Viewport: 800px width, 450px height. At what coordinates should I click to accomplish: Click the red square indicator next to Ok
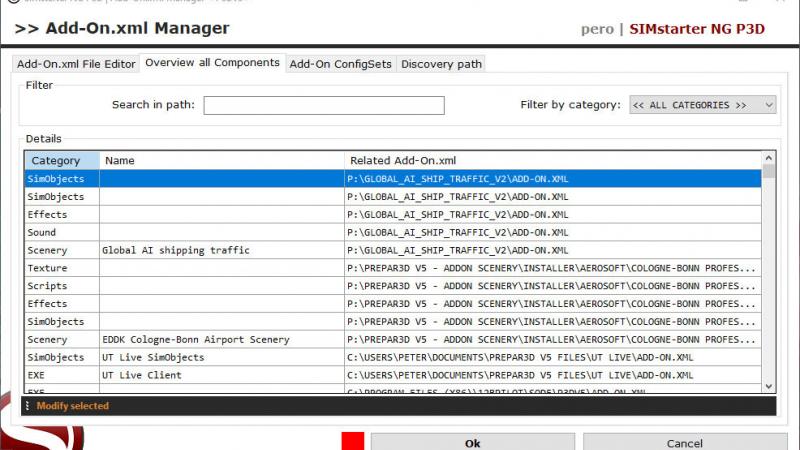coord(353,441)
